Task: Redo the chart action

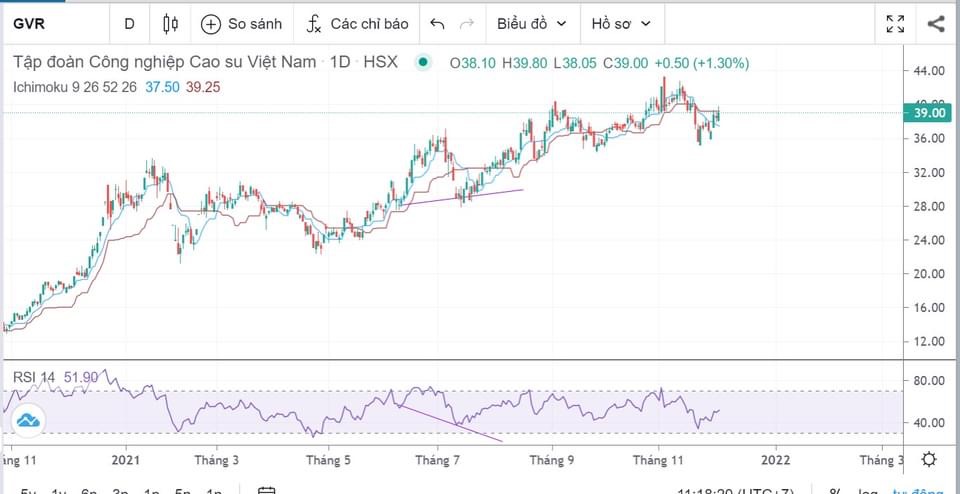Action: pyautogui.click(x=467, y=24)
